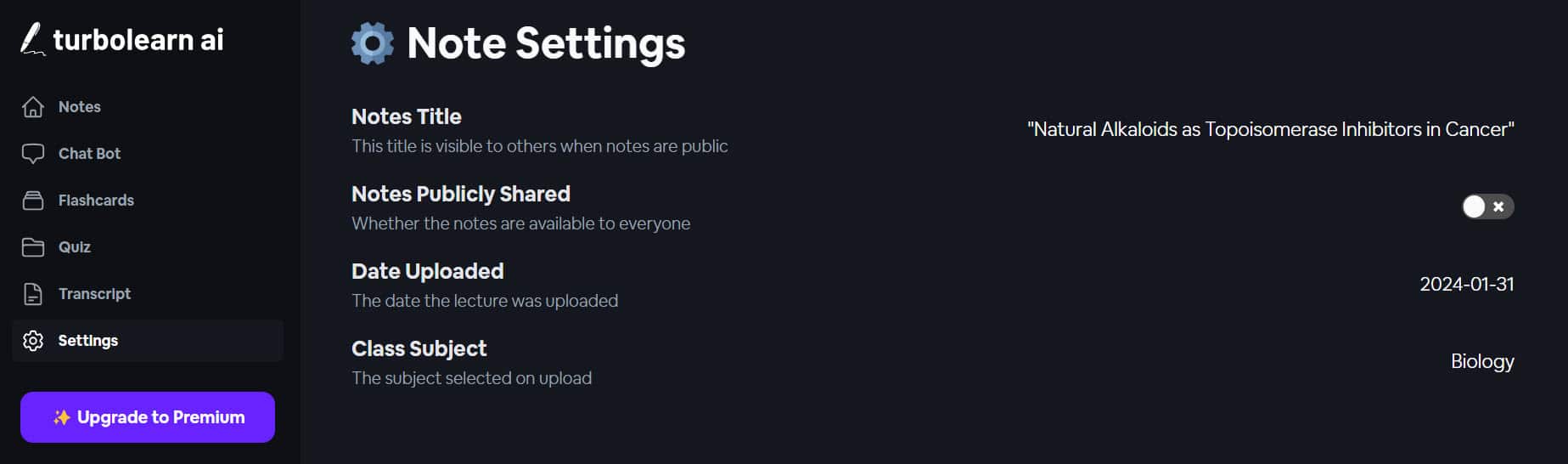1568x464 pixels.
Task: Click the Settings gear icon in sidebar
Action: [33, 341]
